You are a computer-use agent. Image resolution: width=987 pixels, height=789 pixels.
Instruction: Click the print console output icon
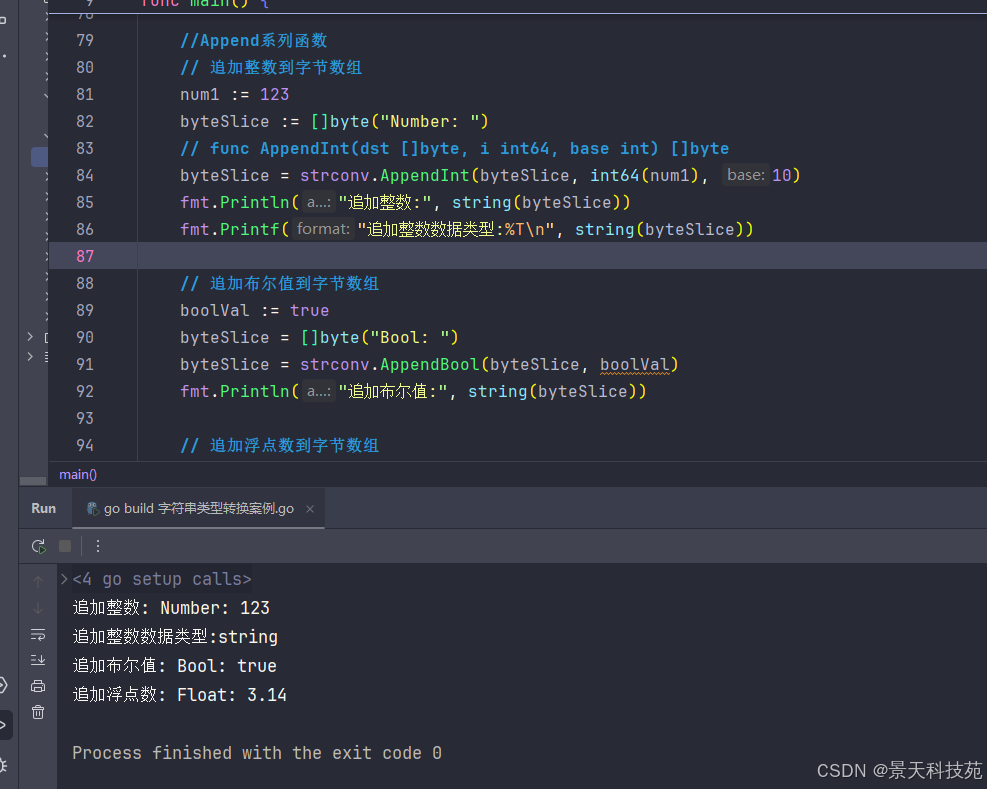[x=38, y=686]
